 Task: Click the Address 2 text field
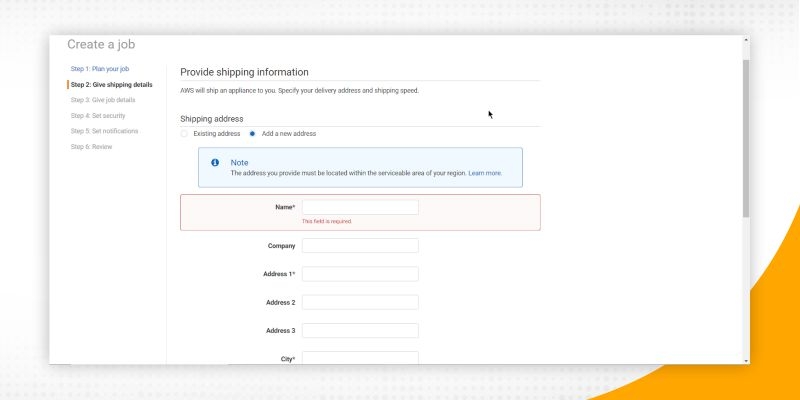(360, 302)
